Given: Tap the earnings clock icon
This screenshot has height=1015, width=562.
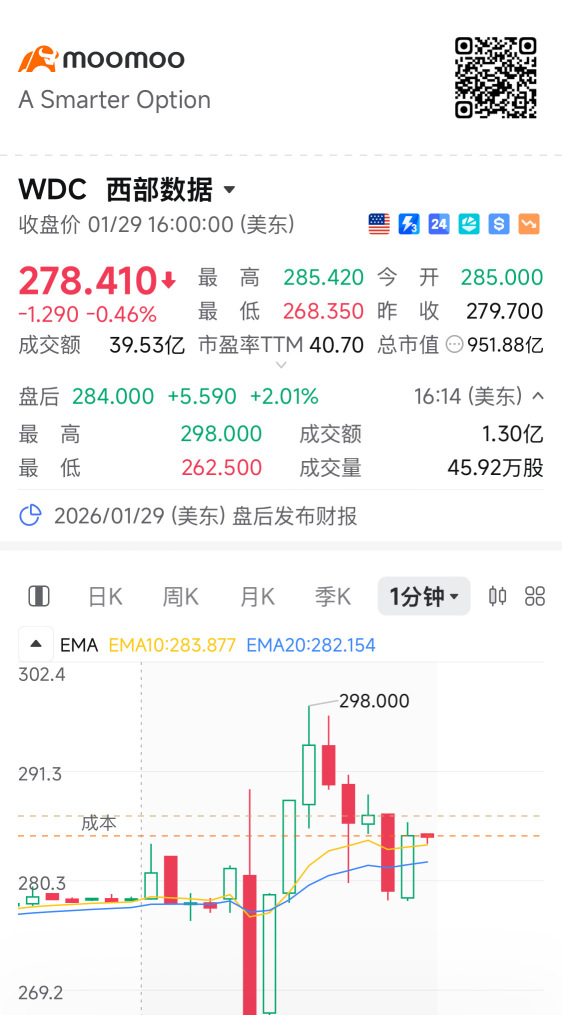Looking at the screenshot, I should tap(30, 516).
